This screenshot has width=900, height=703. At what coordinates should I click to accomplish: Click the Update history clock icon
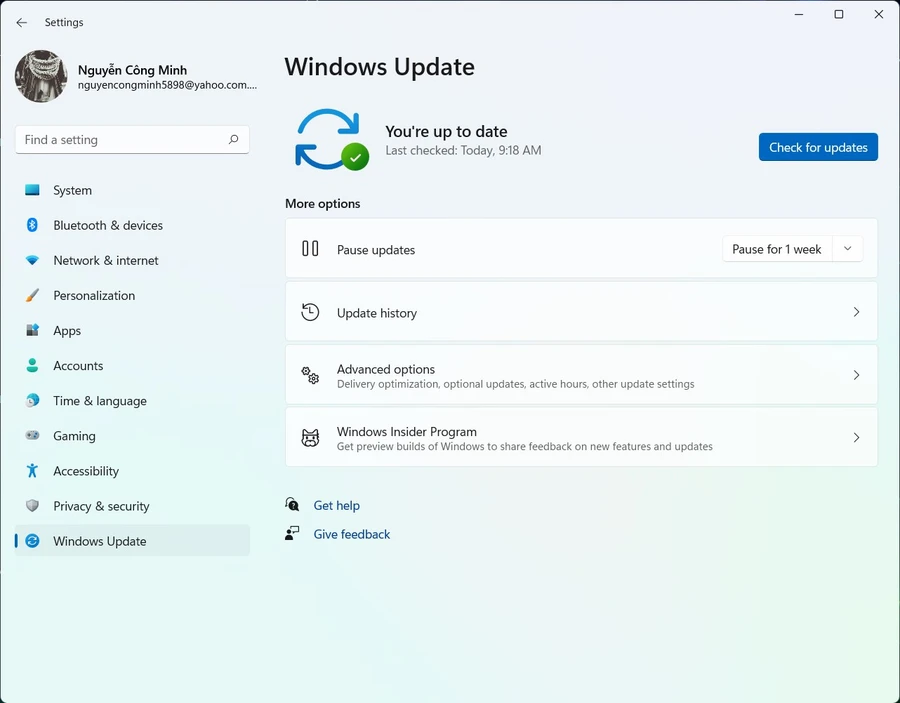tap(310, 312)
